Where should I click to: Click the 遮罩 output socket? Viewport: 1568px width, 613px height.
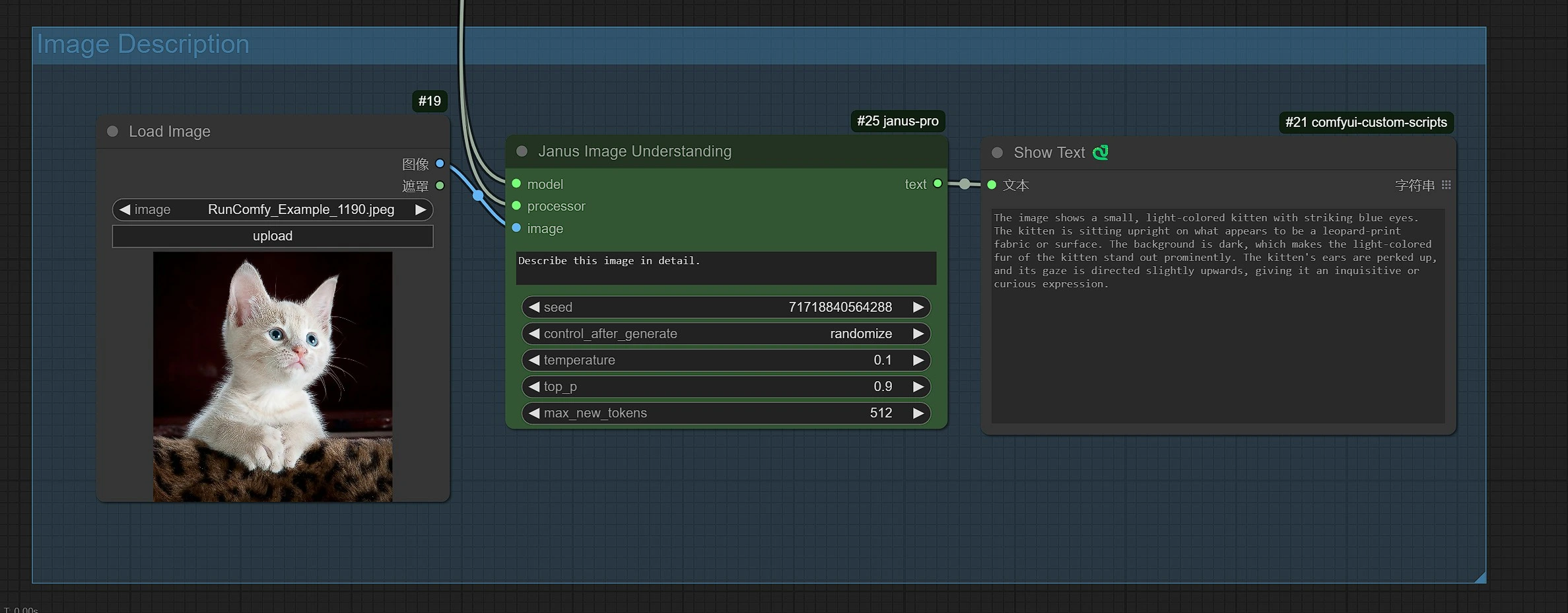tap(440, 186)
